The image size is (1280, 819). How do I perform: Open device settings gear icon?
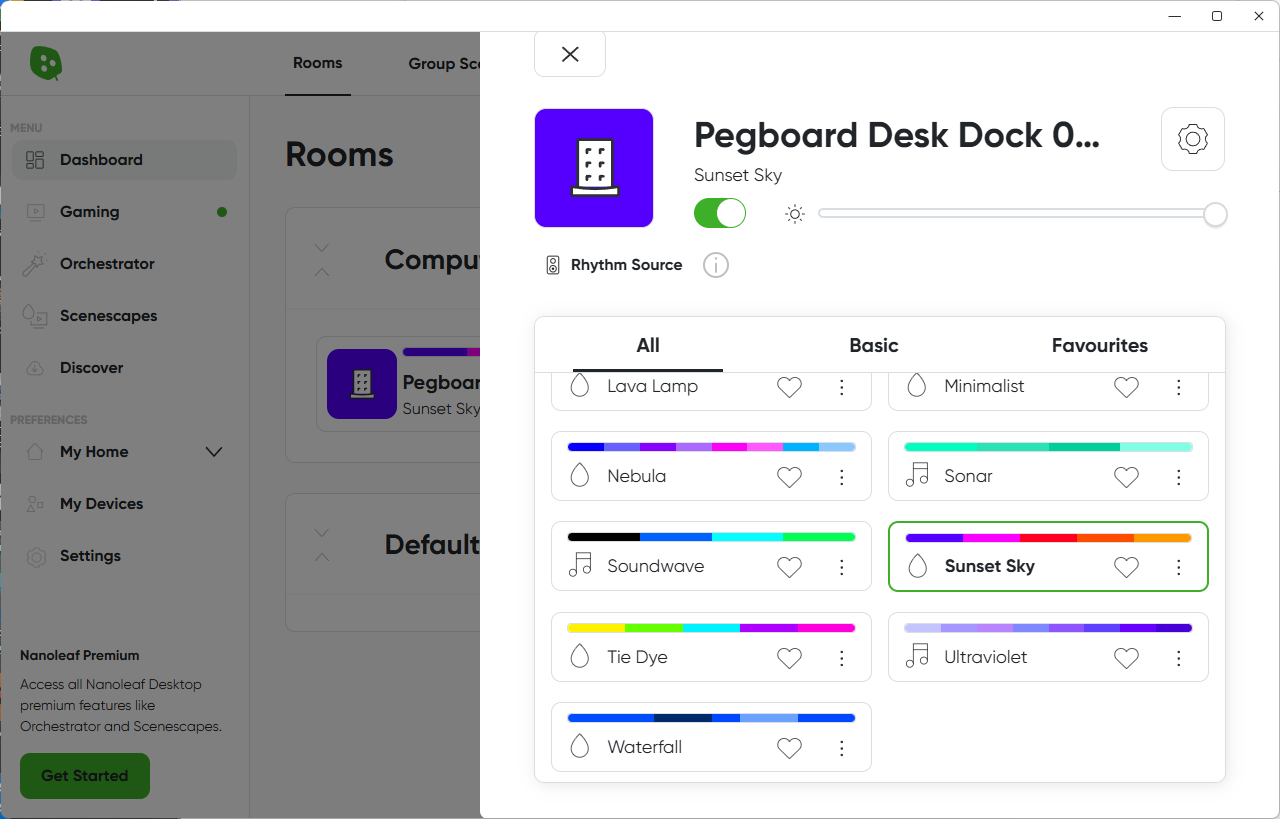pyautogui.click(x=1192, y=139)
